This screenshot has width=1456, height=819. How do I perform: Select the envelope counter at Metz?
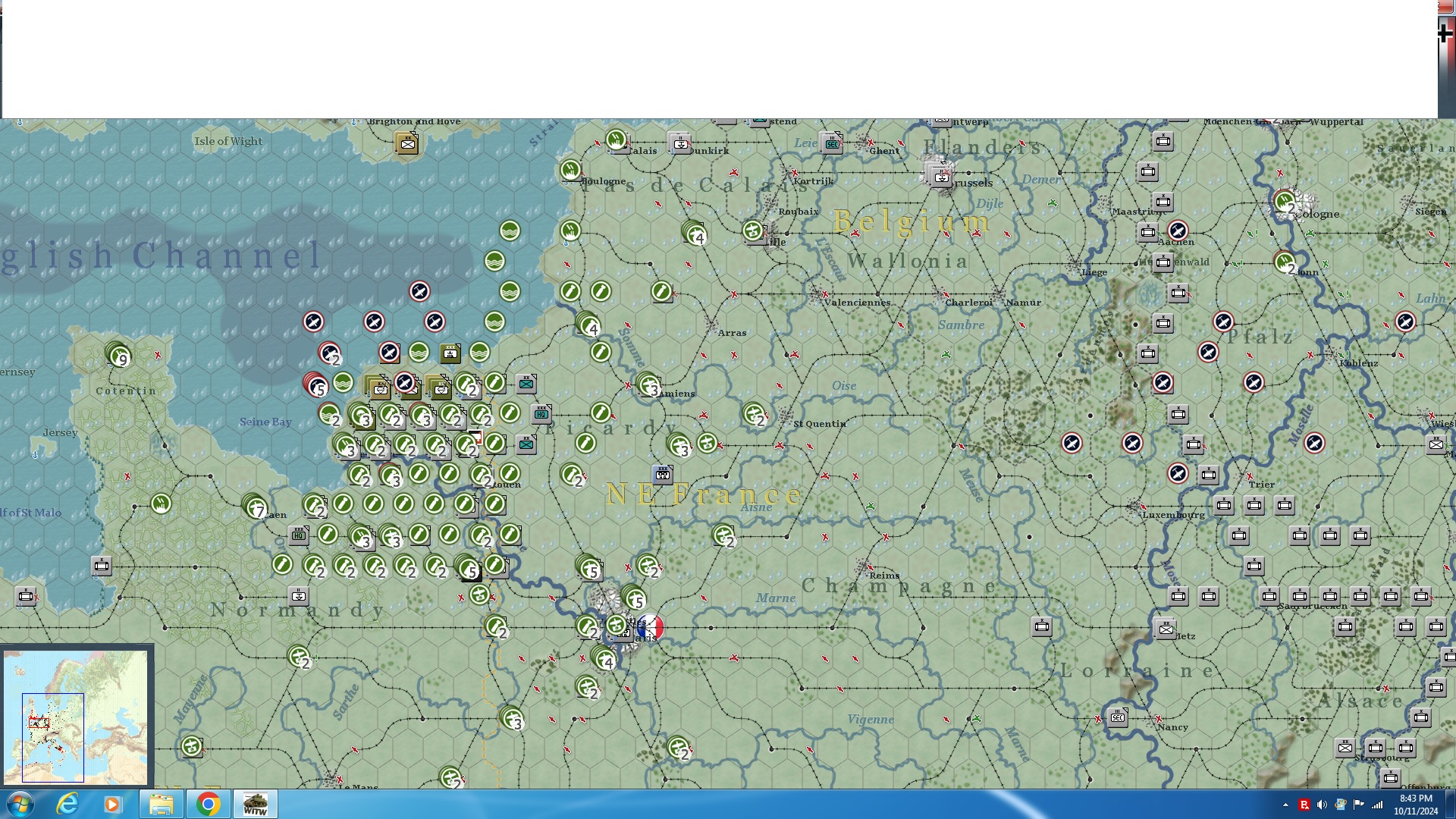click(1166, 628)
